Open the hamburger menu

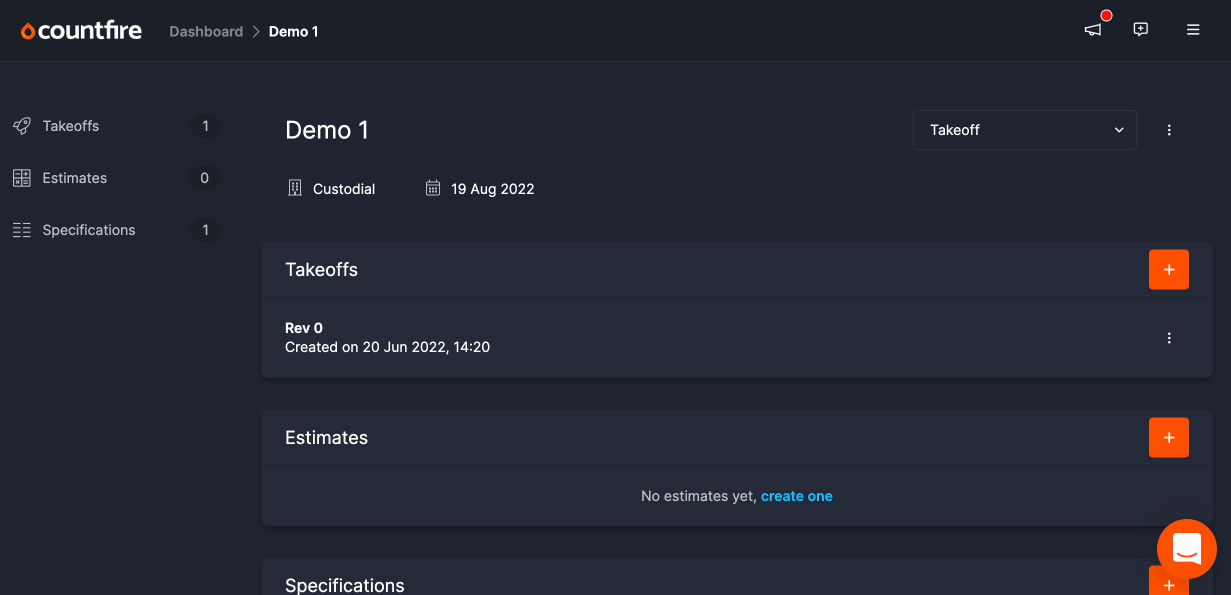tap(1193, 30)
